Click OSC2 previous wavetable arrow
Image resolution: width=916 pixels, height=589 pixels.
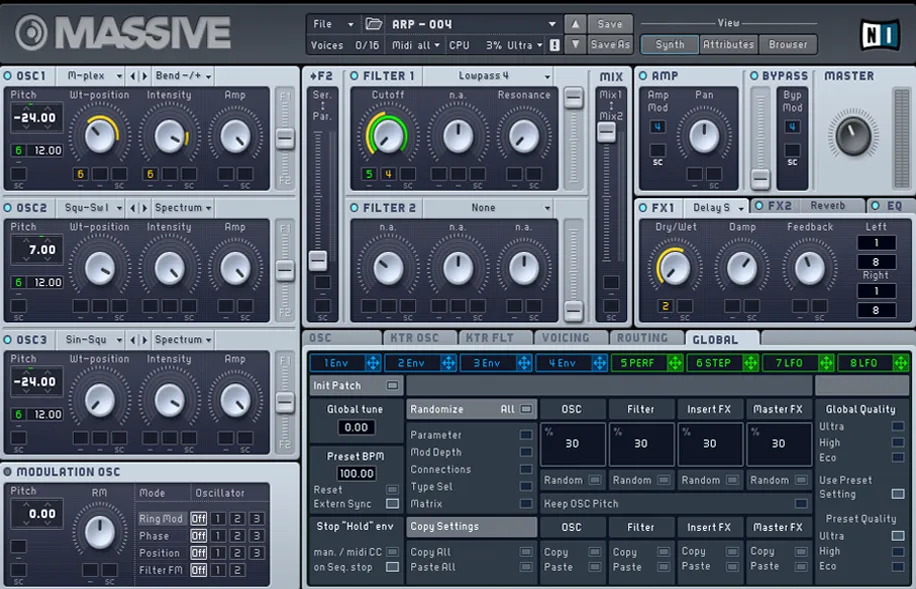[x=133, y=208]
